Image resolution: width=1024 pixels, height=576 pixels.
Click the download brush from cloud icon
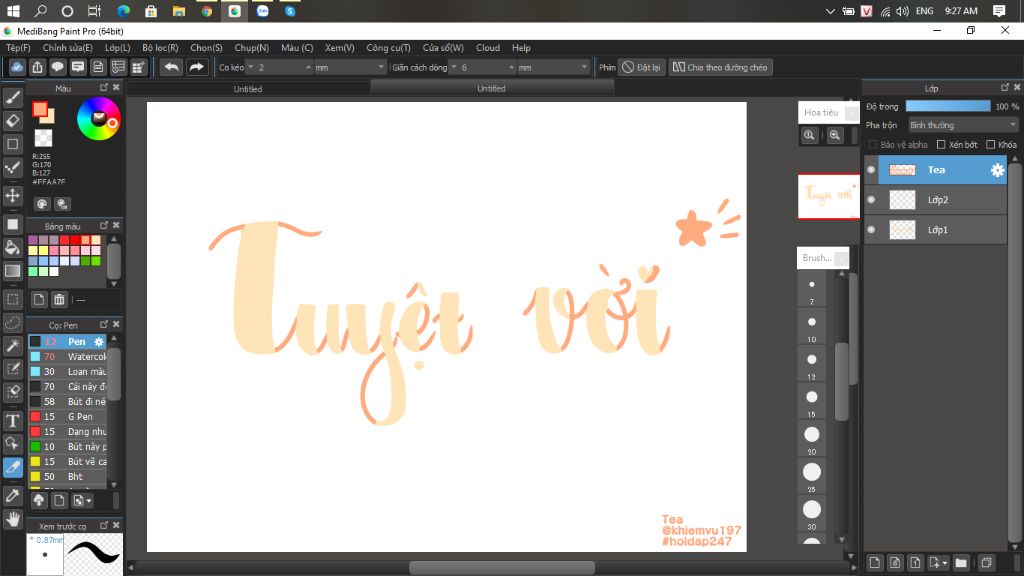[39, 501]
